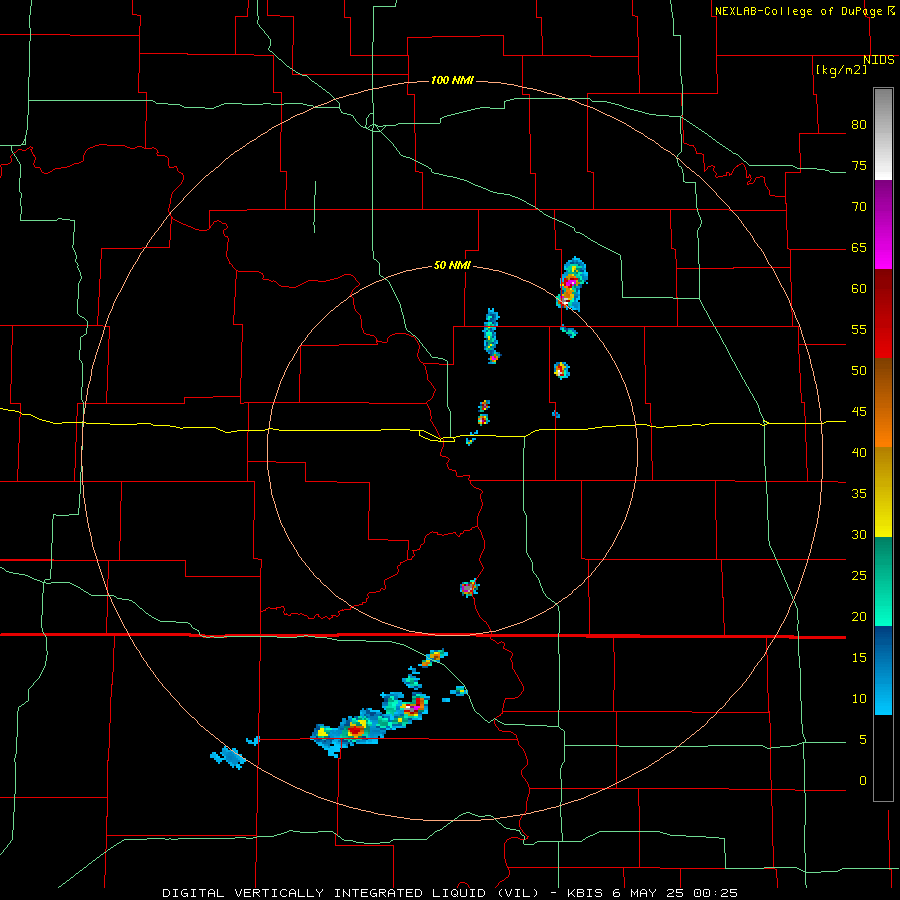The image size is (900, 900).
Task: Click the 20 value on color scale
Action: 859,616
